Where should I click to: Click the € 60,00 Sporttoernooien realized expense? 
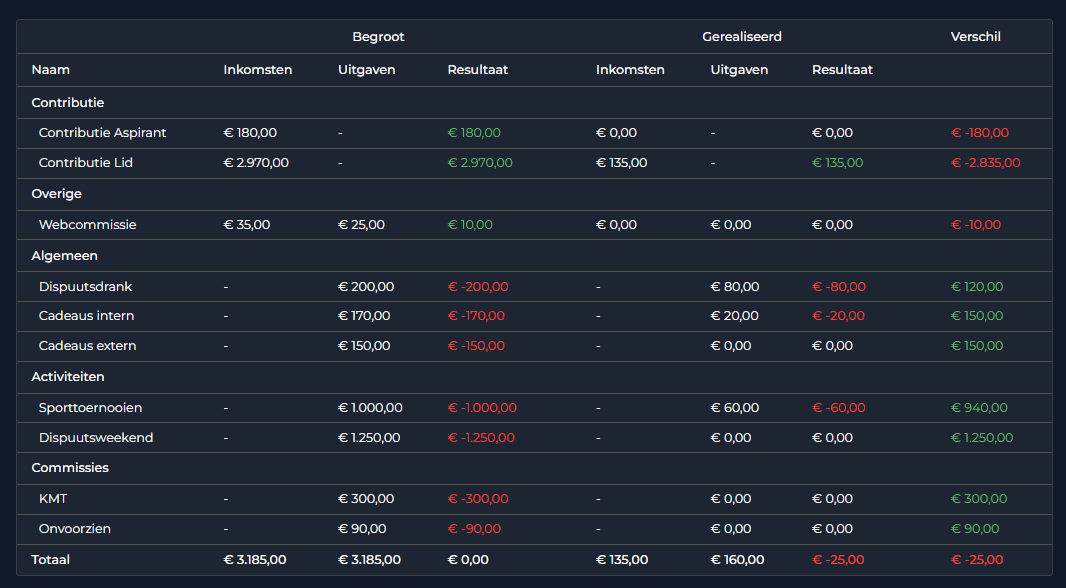[x=735, y=408]
